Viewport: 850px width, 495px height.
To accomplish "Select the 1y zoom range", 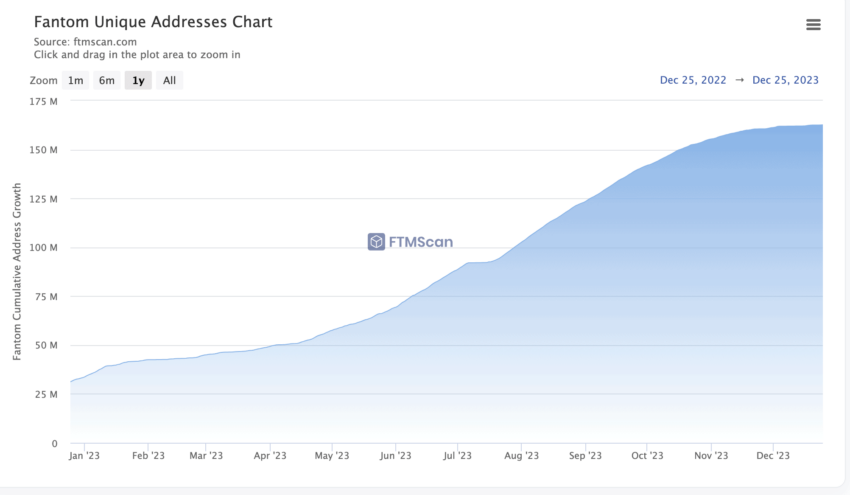I will (138, 80).
